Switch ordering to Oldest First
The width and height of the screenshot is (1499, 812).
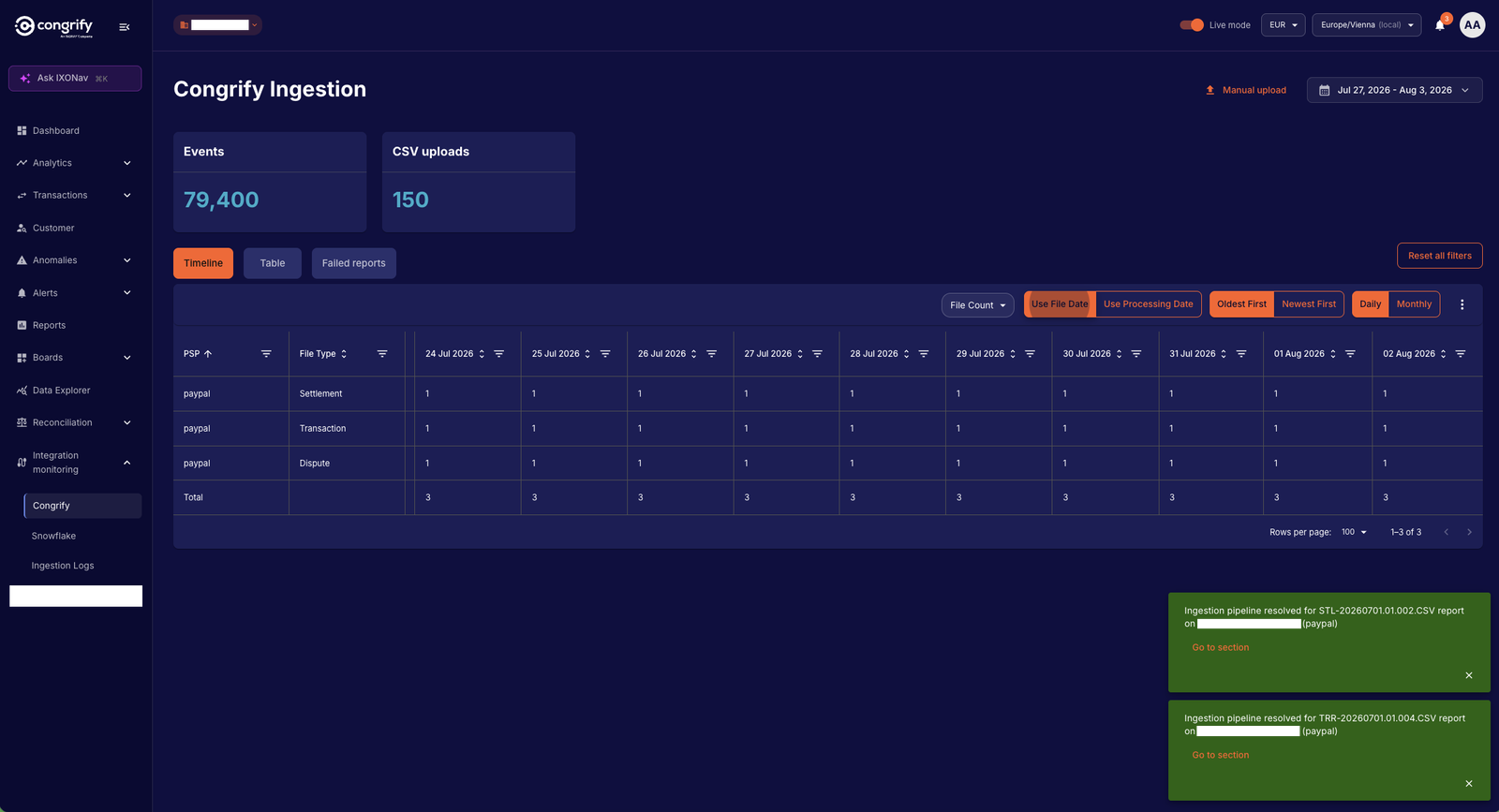coord(1241,304)
